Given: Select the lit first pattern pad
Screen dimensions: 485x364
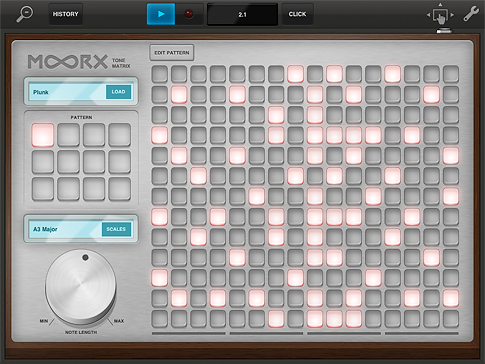Looking at the screenshot, I should (x=43, y=135).
